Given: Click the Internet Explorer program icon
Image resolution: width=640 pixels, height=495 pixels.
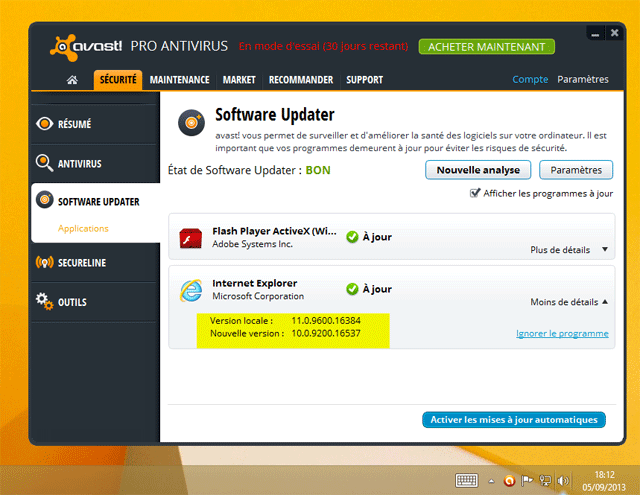Looking at the screenshot, I should (x=191, y=290).
